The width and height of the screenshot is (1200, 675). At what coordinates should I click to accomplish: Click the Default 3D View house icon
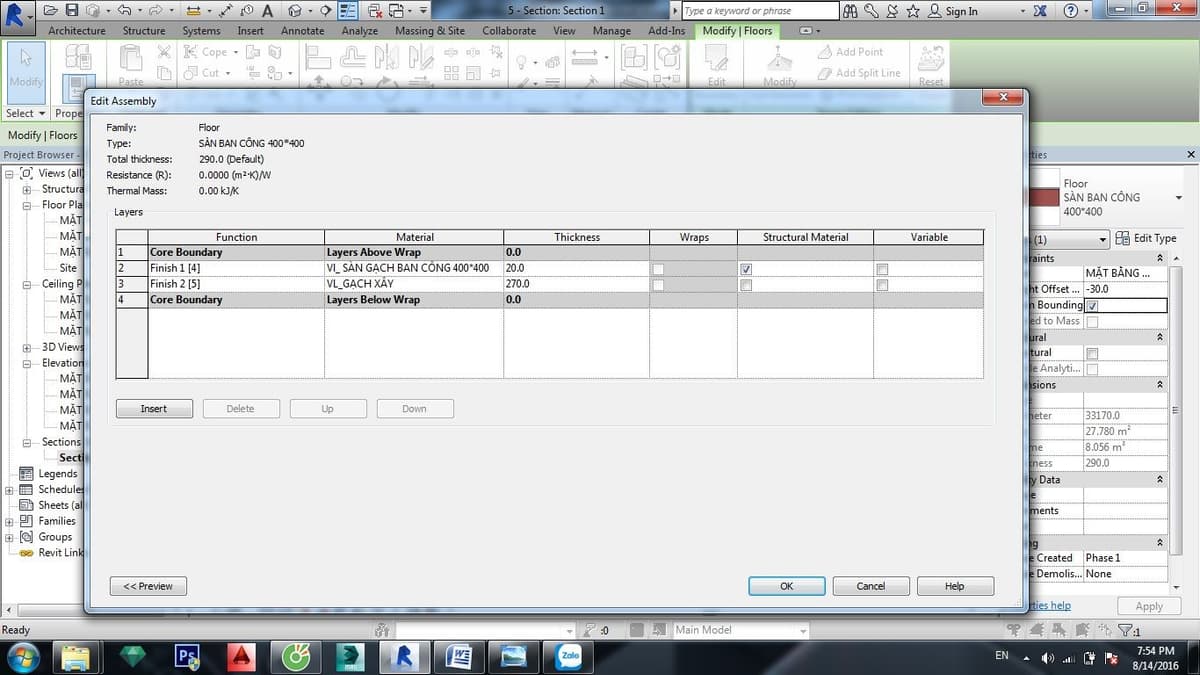[295, 10]
